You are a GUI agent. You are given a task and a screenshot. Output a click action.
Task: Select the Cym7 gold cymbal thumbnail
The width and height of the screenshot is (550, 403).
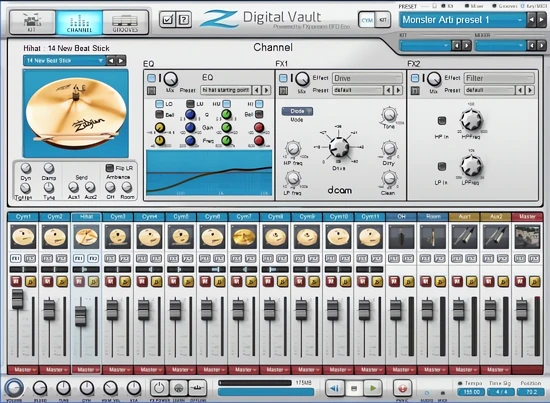pos(244,237)
